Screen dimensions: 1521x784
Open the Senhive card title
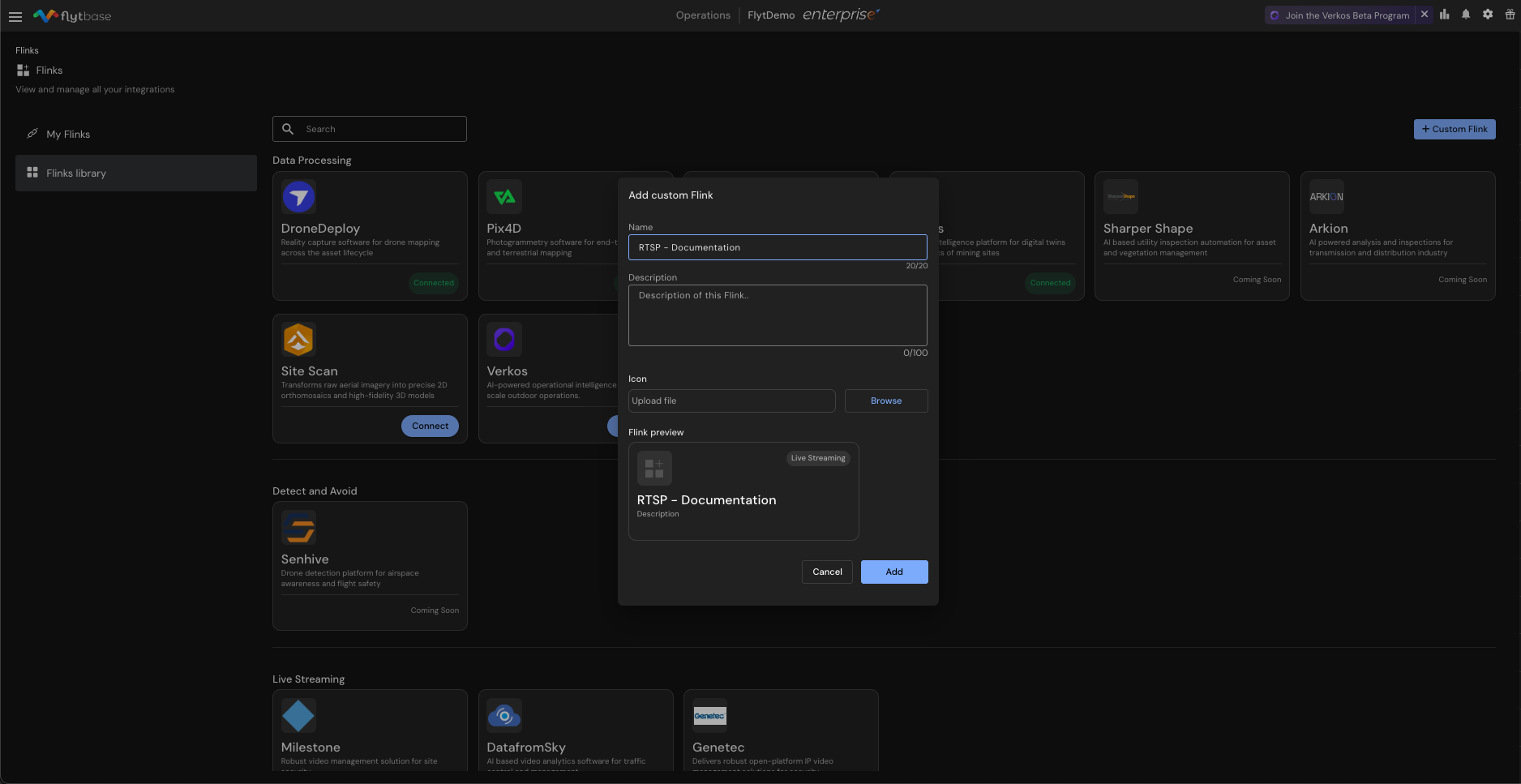click(305, 559)
